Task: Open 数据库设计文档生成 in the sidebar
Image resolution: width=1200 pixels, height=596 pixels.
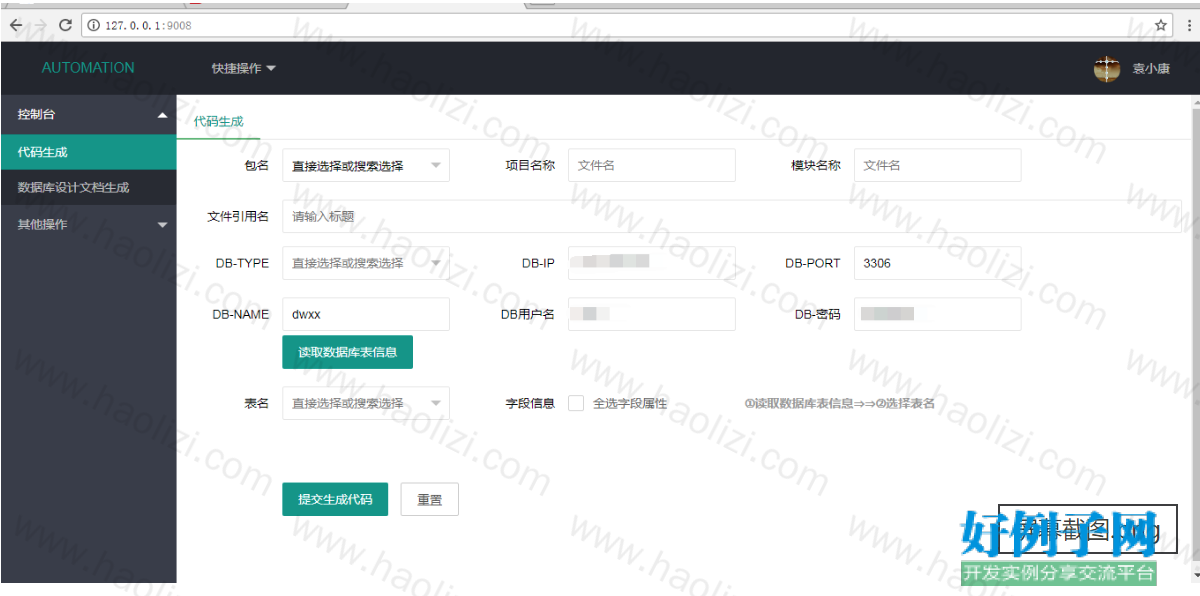Action: [88, 187]
